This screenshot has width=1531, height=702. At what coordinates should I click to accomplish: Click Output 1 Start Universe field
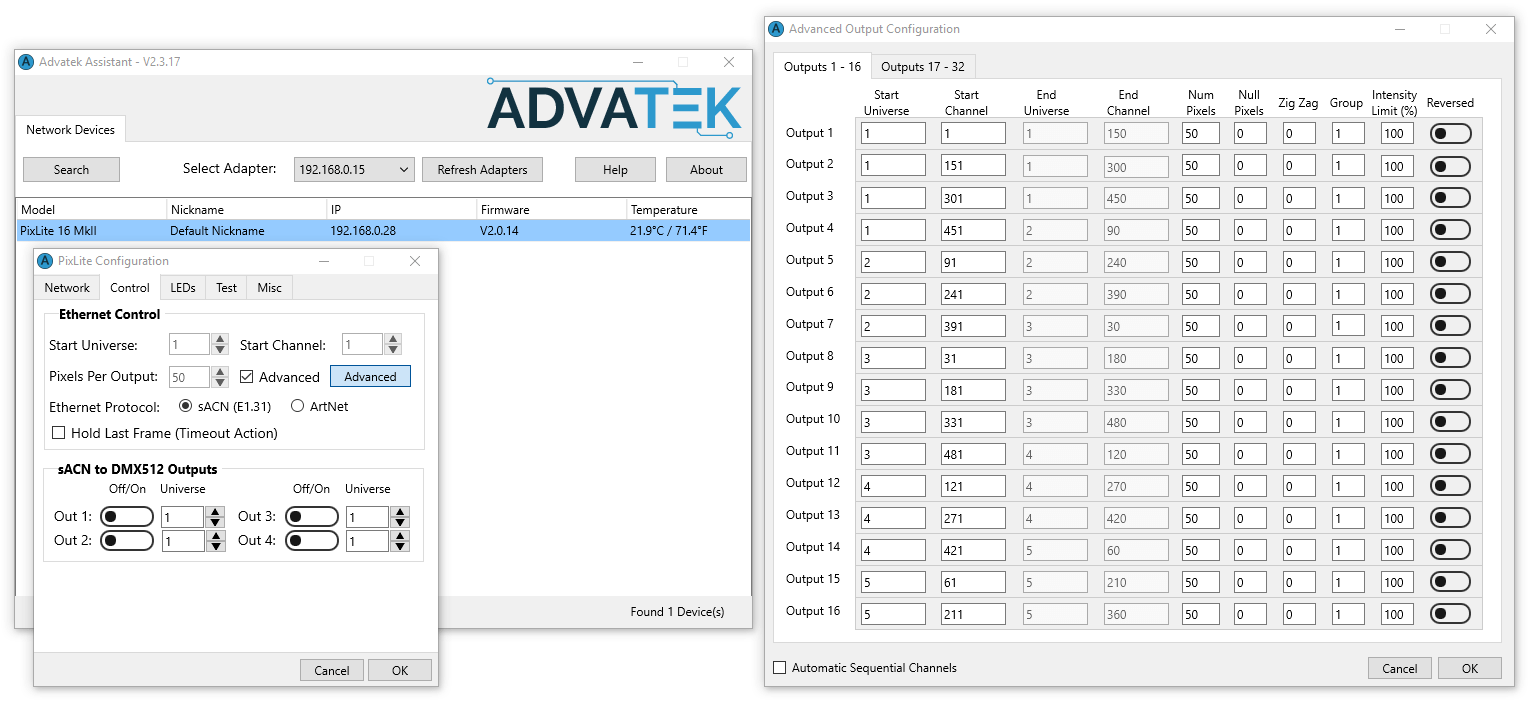(893, 134)
